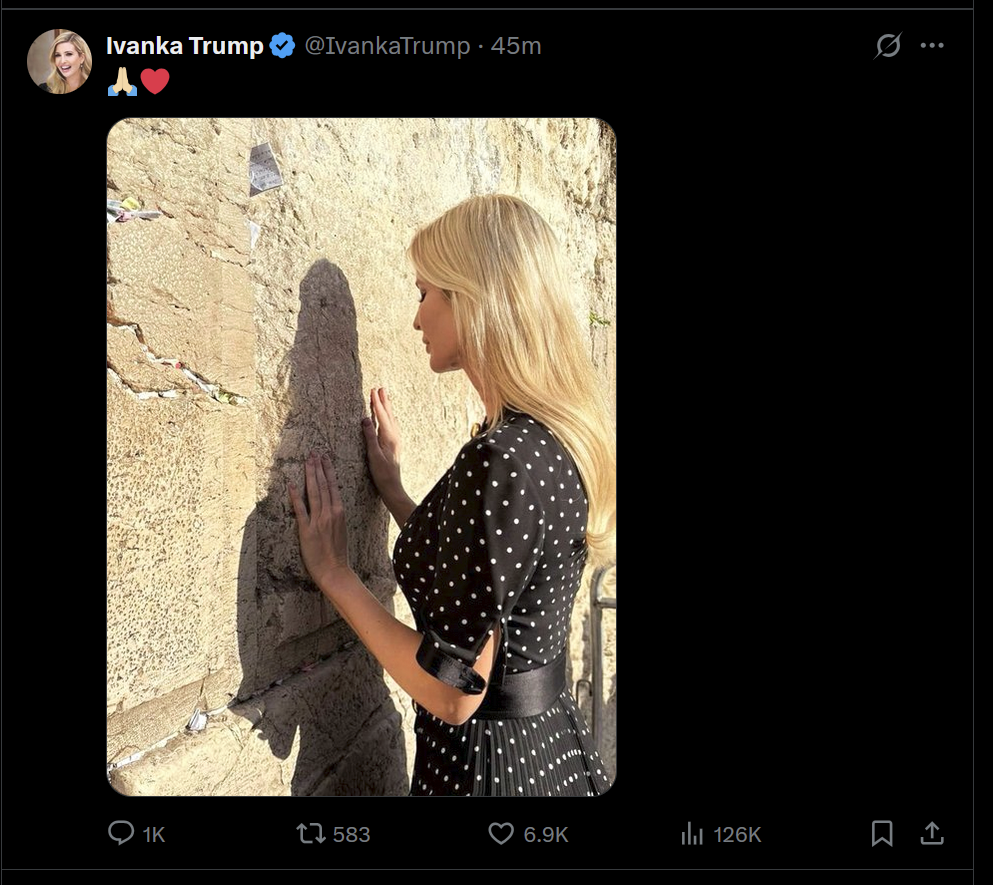The image size is (993, 885).
Task: Open the three-dot More options menu
Action: (x=932, y=46)
